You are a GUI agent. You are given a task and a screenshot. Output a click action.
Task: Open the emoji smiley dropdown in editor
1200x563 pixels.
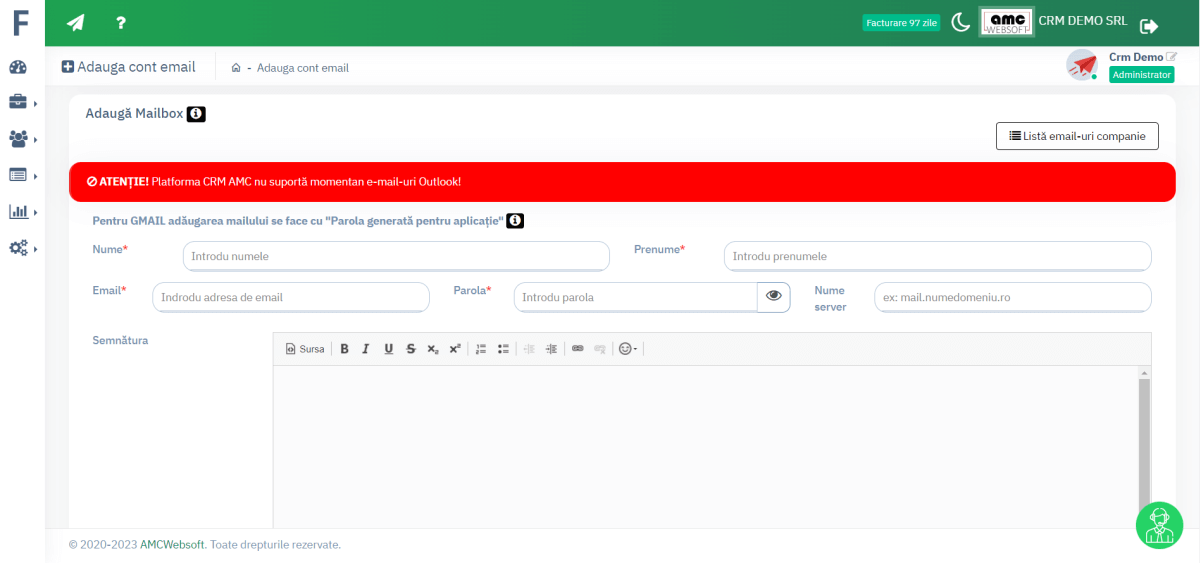tap(629, 349)
